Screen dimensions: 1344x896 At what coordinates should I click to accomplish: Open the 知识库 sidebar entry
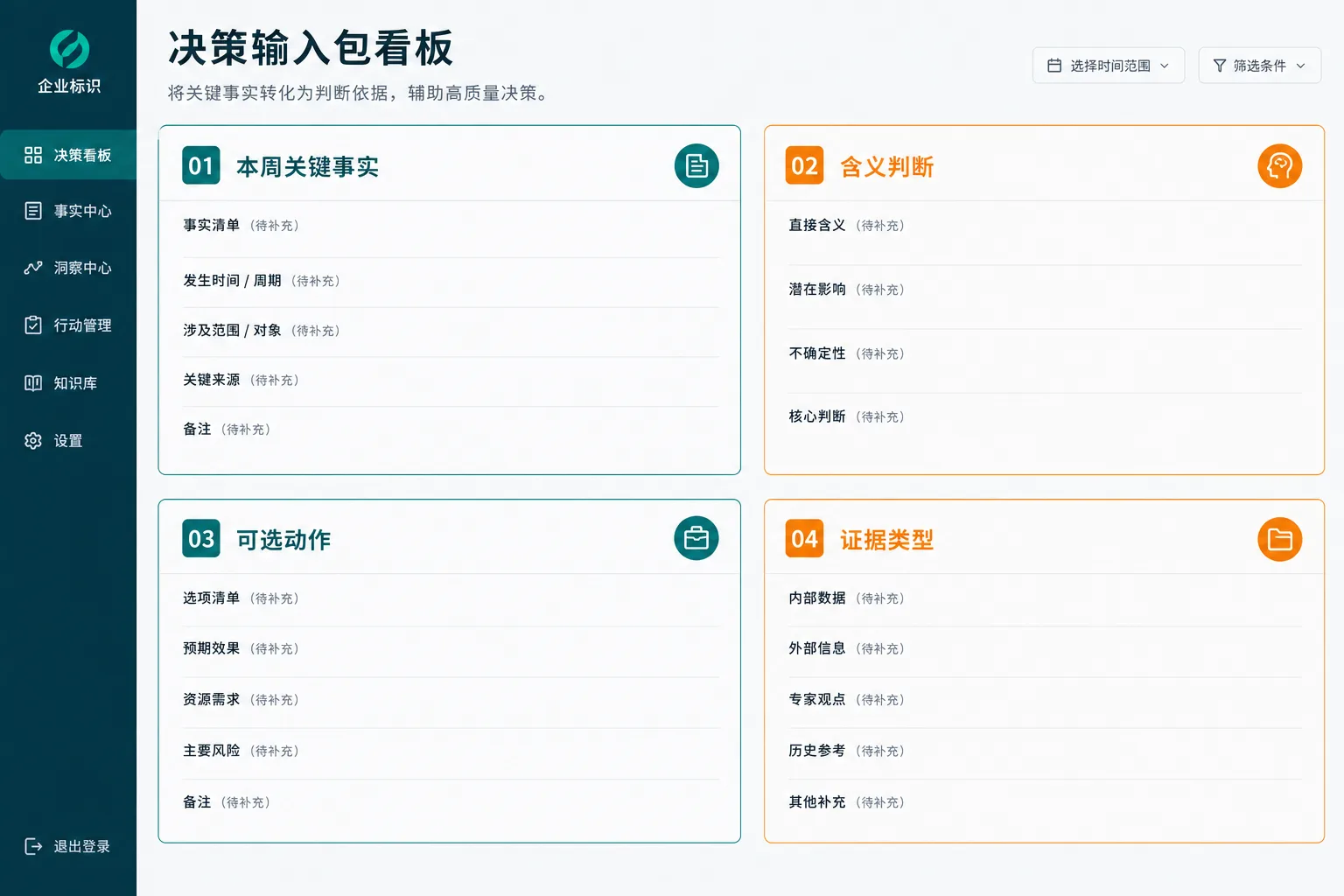pos(68,383)
